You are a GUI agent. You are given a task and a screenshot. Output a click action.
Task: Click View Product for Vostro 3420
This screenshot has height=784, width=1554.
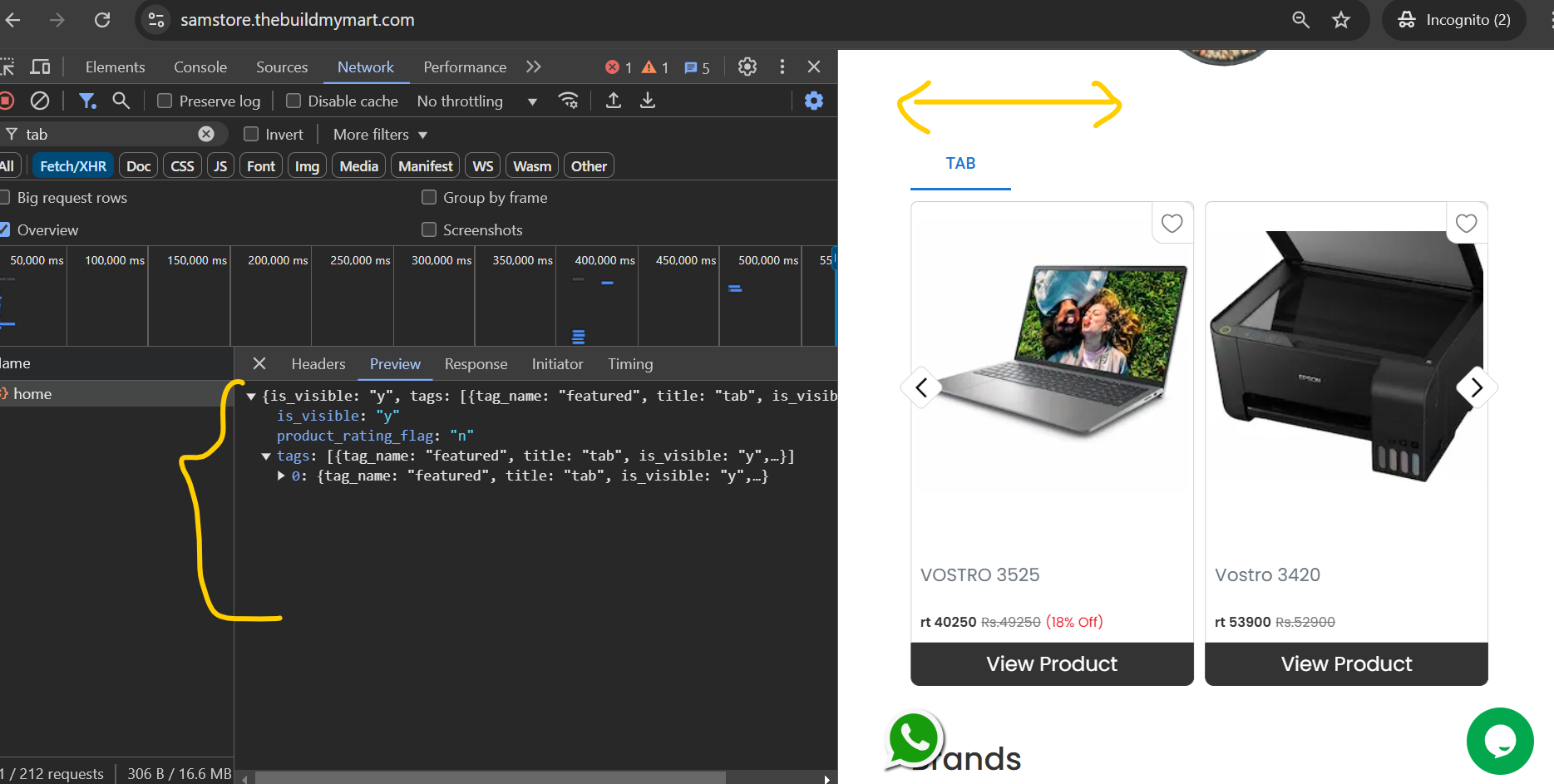(1346, 663)
